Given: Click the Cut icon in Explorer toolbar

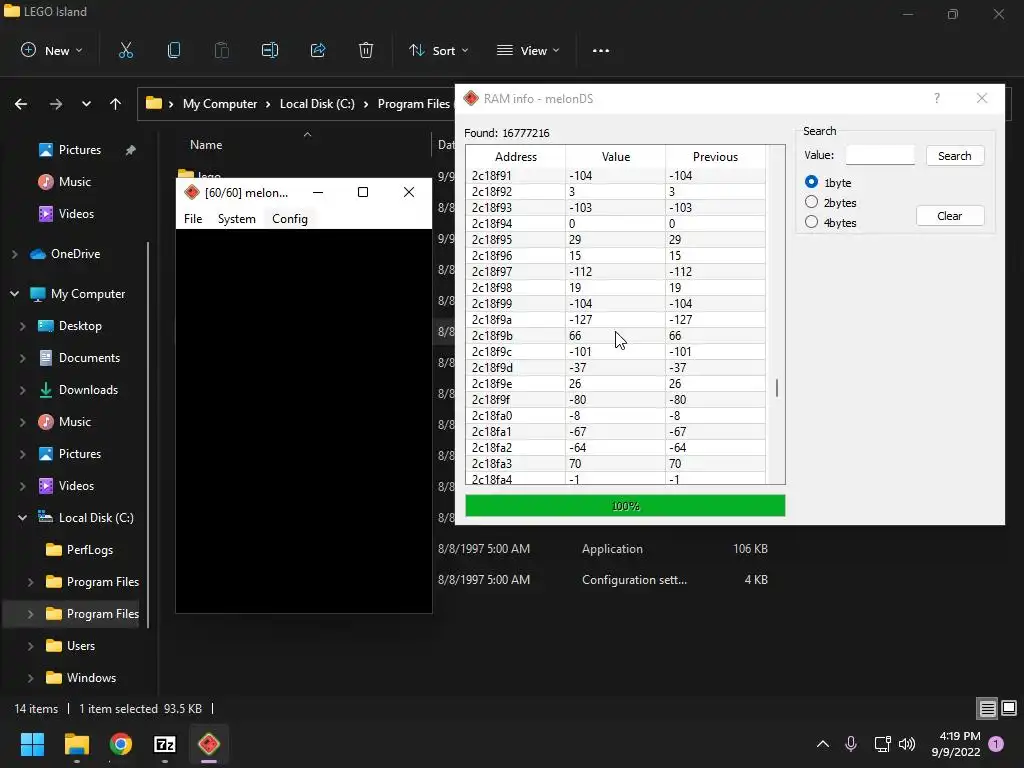Looking at the screenshot, I should (125, 50).
